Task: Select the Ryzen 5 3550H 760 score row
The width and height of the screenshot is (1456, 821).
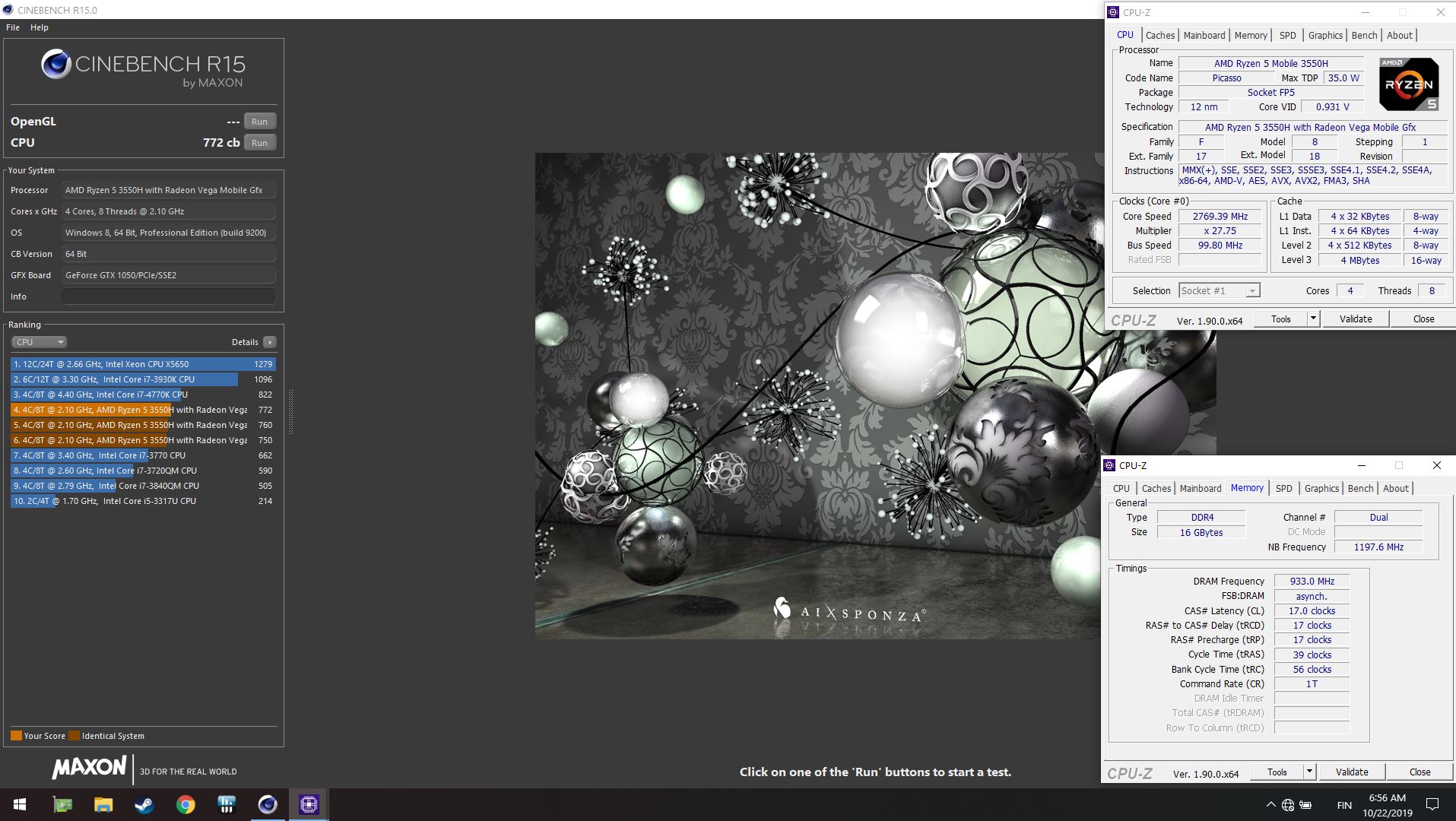Action: pyautogui.click(x=143, y=425)
